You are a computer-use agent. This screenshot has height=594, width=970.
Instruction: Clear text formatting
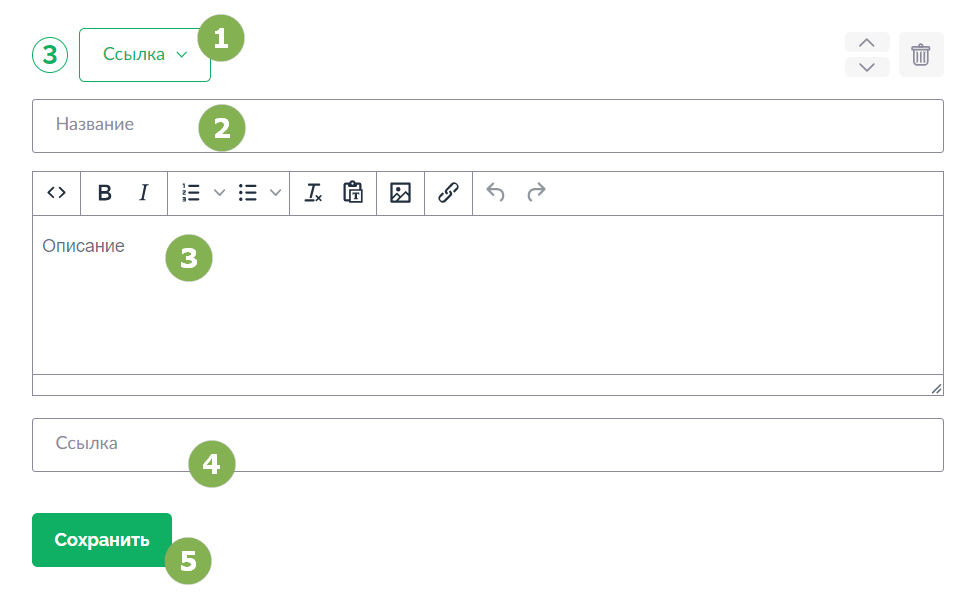point(313,193)
